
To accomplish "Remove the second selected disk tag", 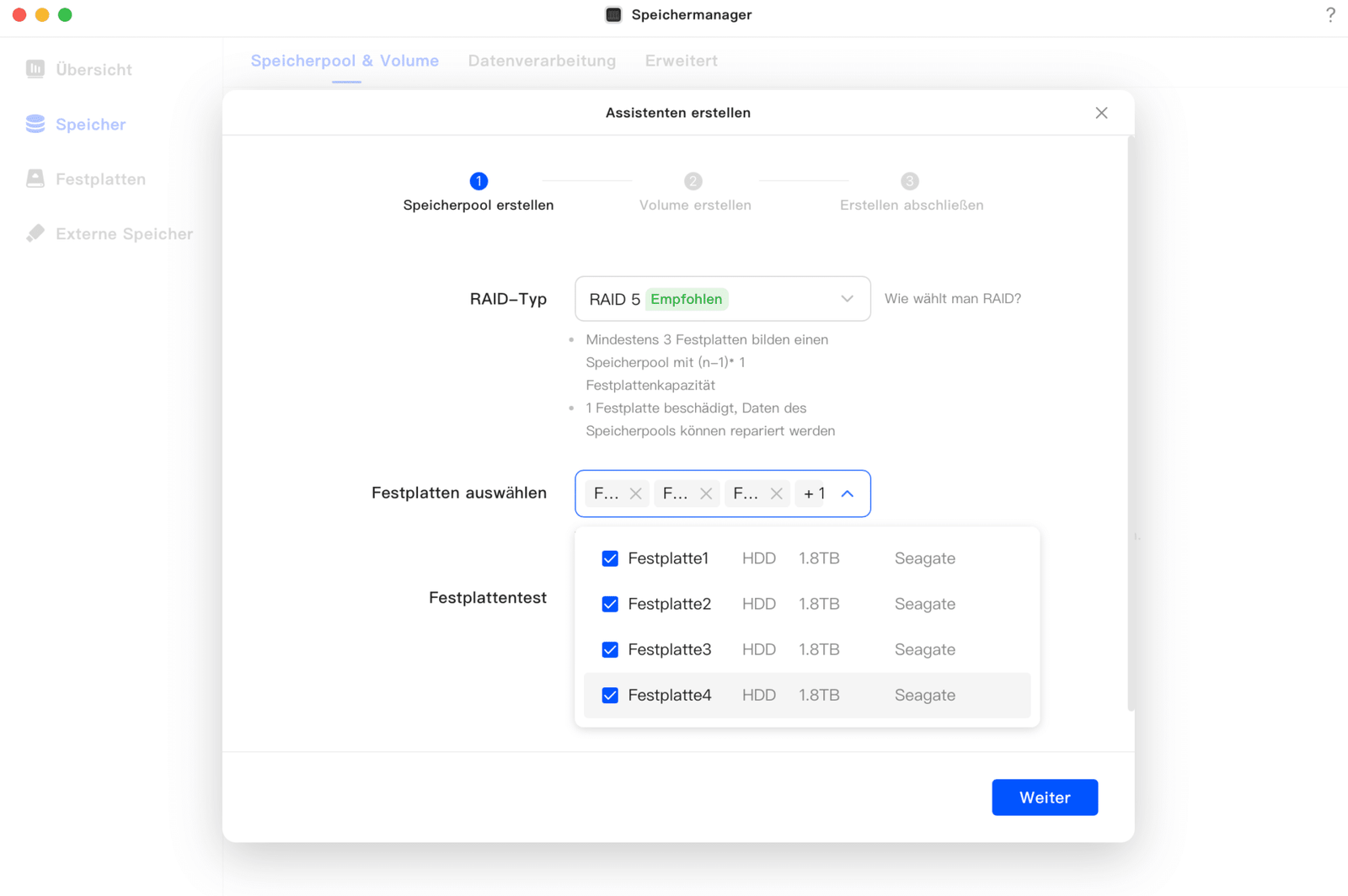I will click(x=706, y=493).
